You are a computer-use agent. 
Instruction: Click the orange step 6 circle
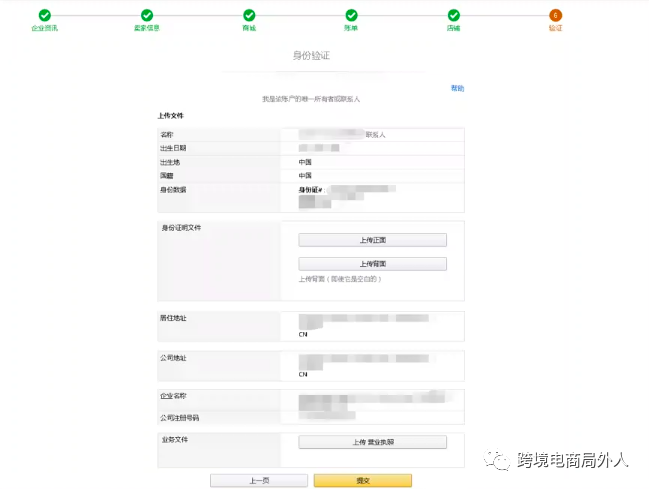click(555, 15)
